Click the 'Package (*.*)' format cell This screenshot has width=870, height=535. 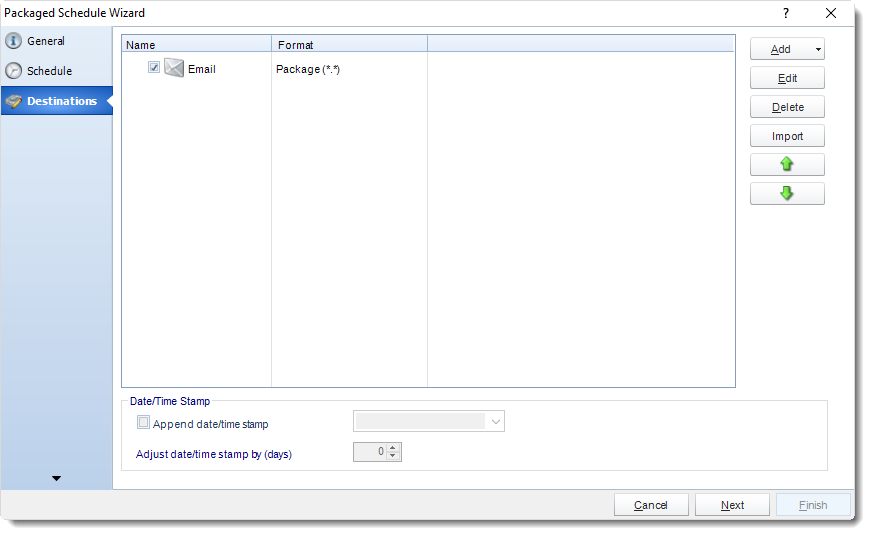(308, 69)
